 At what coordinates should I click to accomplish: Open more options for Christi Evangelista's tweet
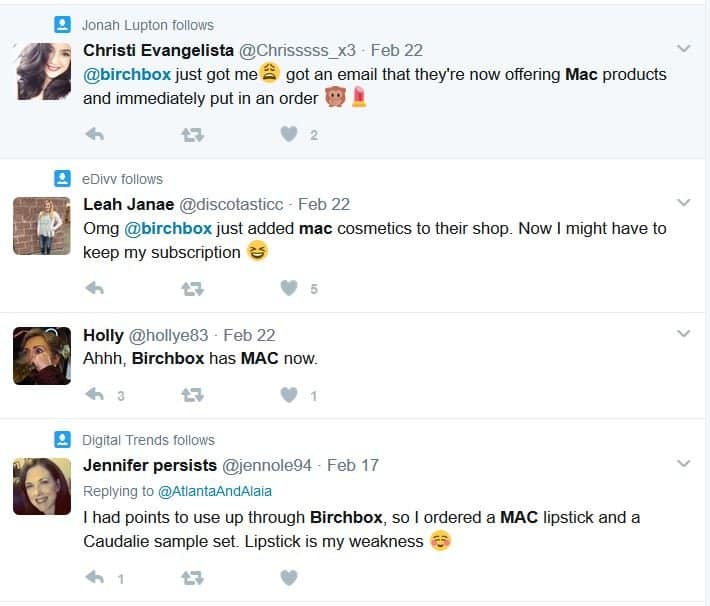coord(684,48)
